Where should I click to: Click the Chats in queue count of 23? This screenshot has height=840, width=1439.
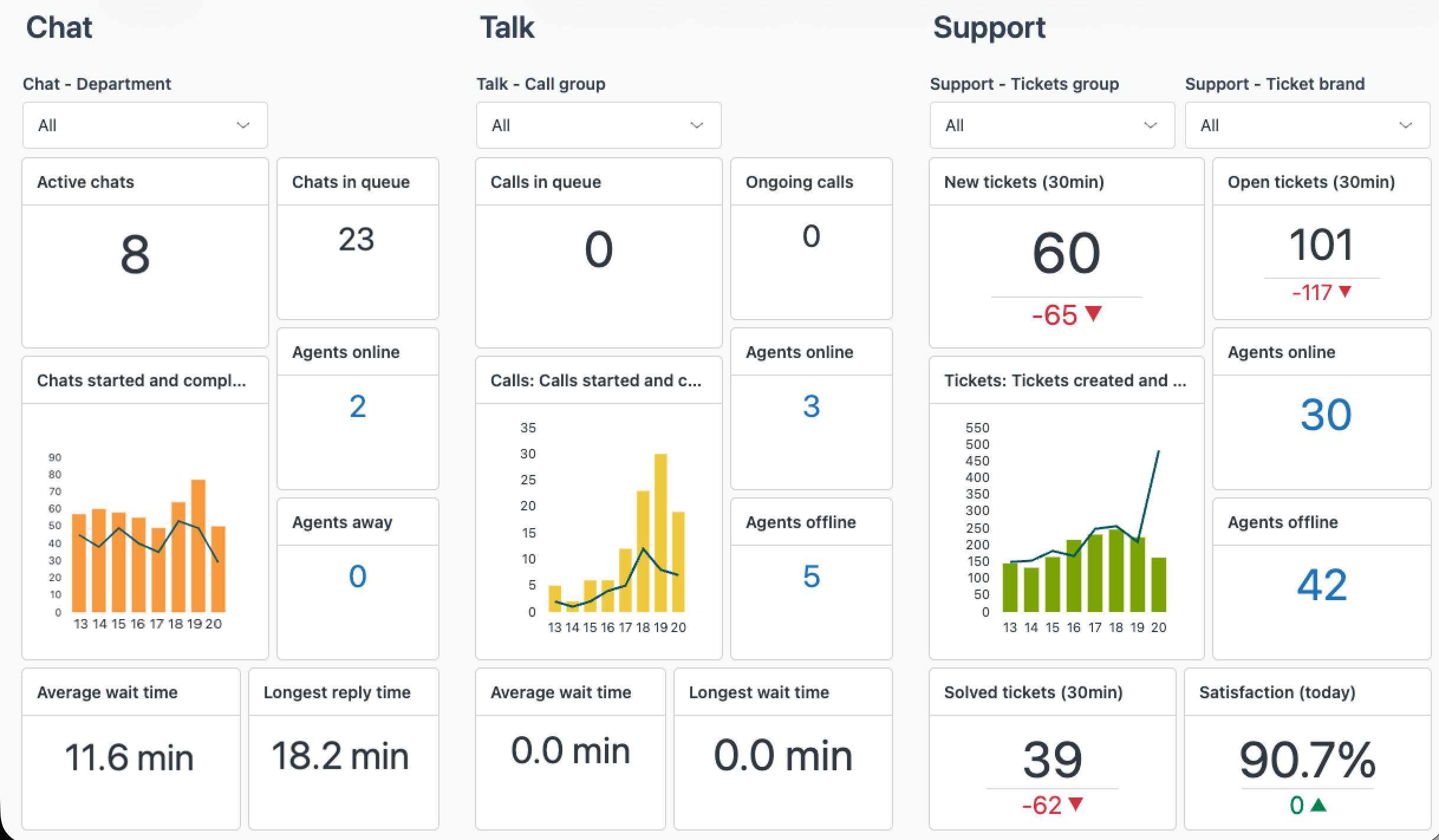point(357,239)
